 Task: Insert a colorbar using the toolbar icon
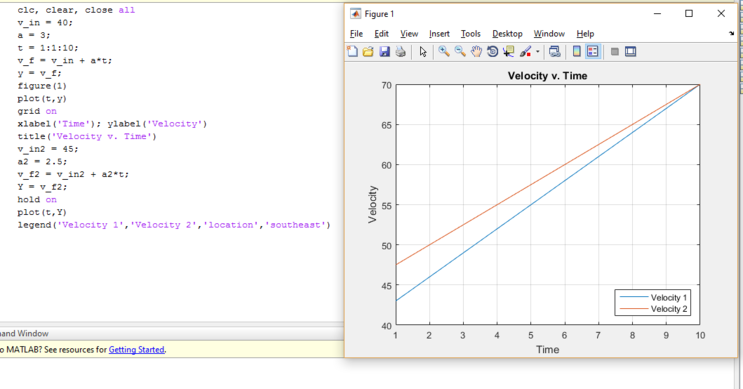577,52
